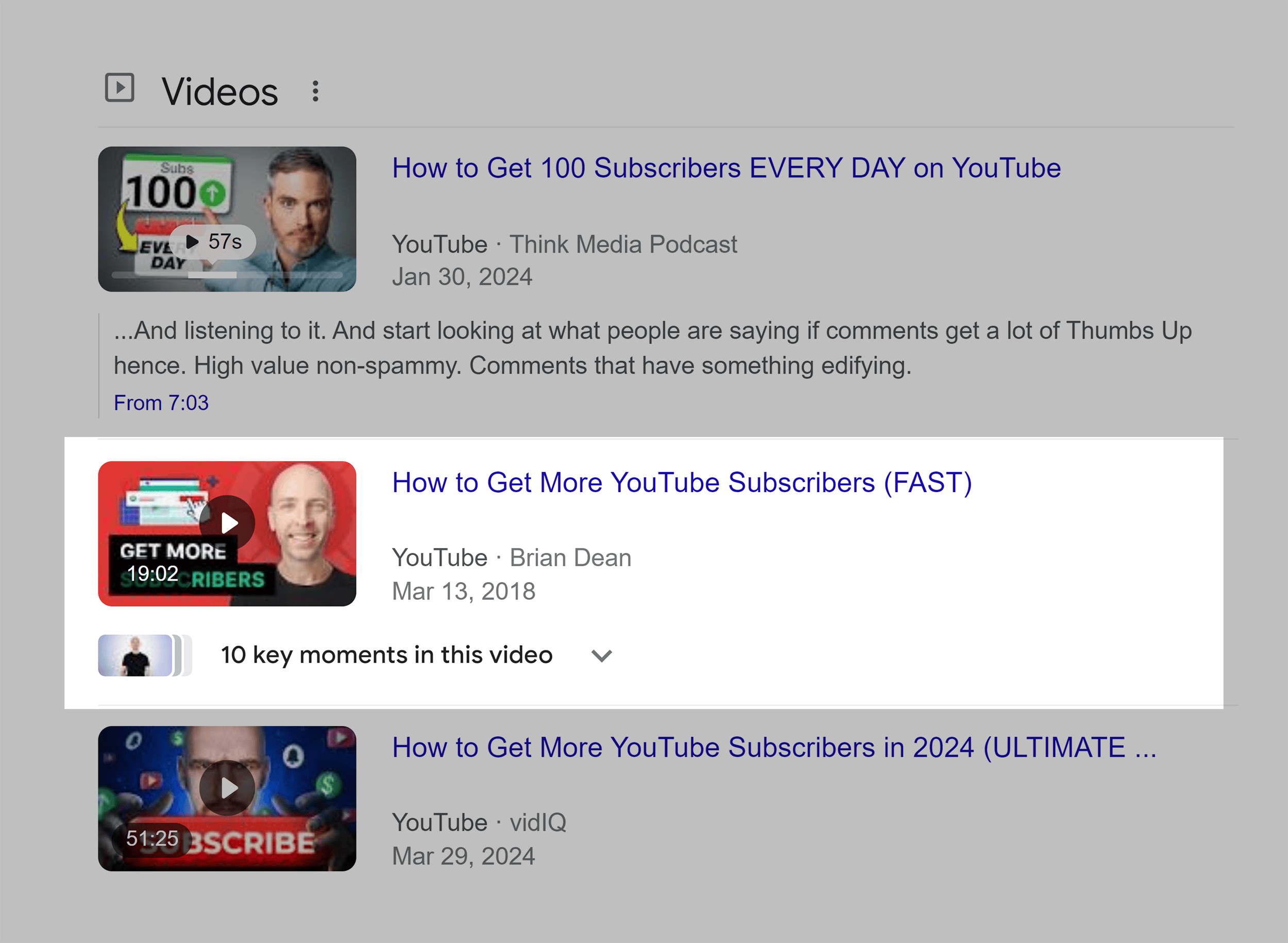This screenshot has width=1288, height=943.
Task: Click the preview progress bar on first thumbnail
Action: click(227, 275)
